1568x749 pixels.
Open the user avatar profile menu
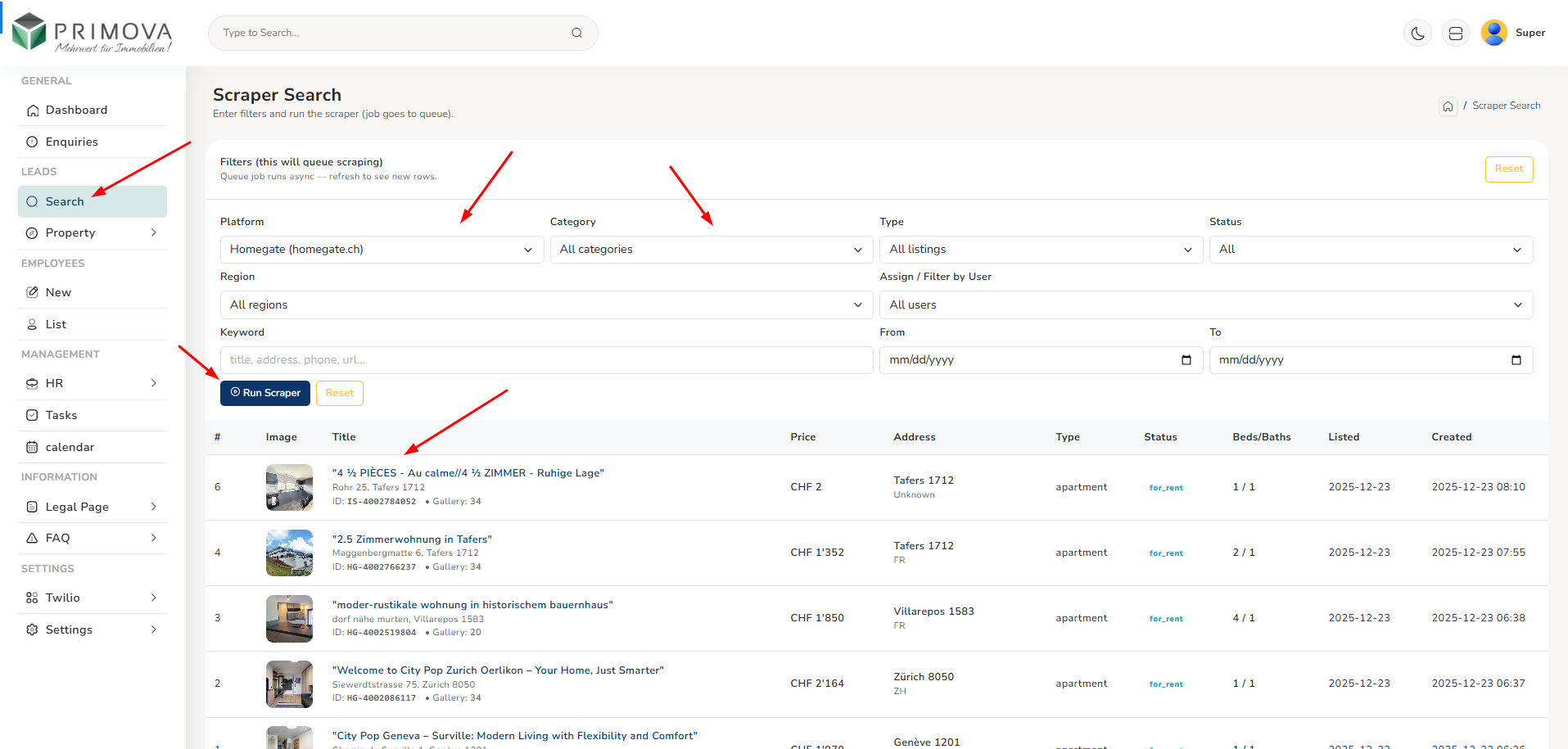1493,33
